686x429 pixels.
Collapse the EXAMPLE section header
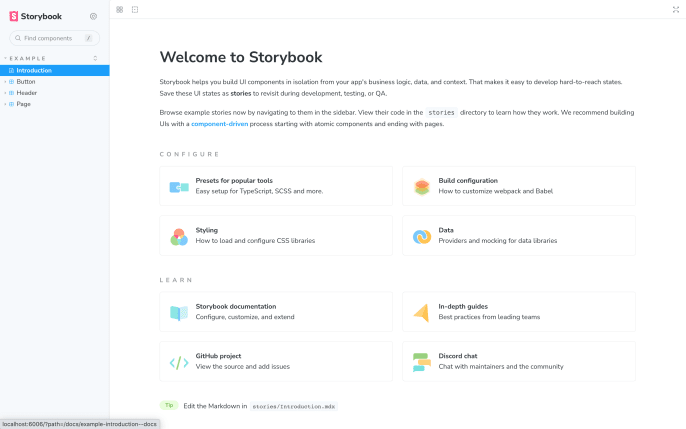point(27,58)
